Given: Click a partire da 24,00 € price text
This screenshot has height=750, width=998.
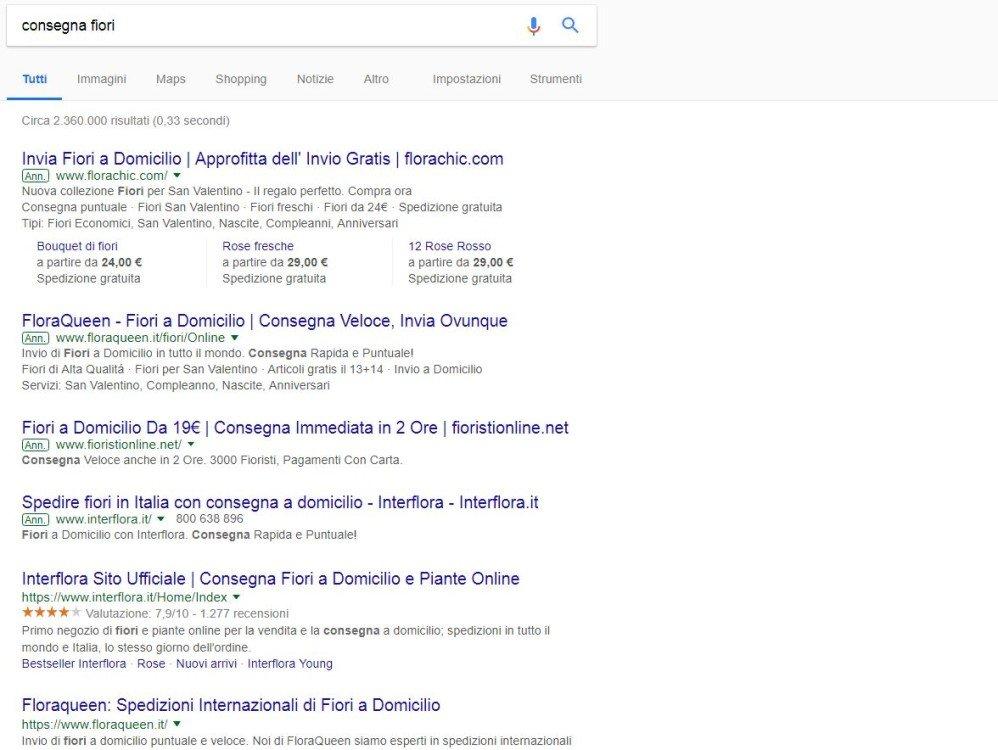Looking at the screenshot, I should [x=89, y=262].
